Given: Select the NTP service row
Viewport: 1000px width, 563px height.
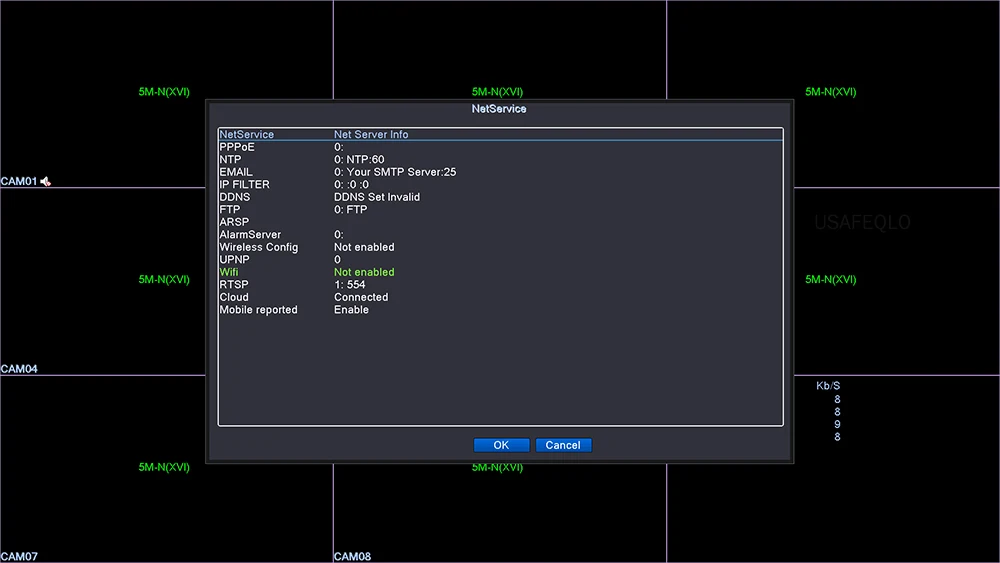Looking at the screenshot, I should 500,159.
